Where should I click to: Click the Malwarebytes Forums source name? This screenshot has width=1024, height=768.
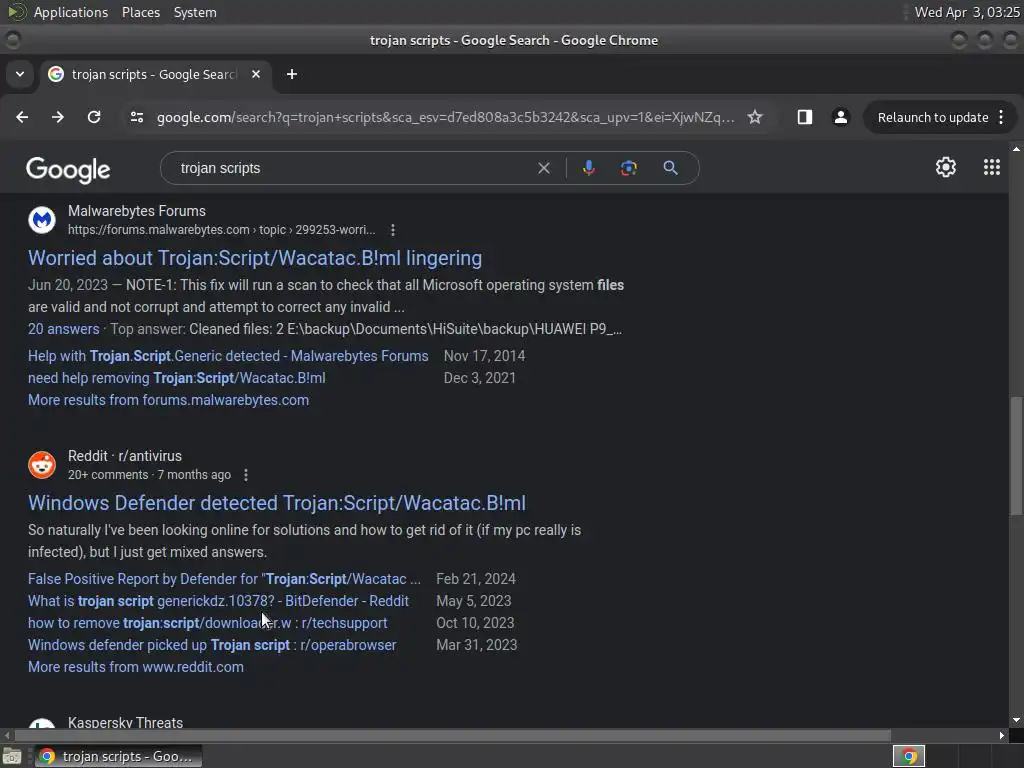coord(136,211)
